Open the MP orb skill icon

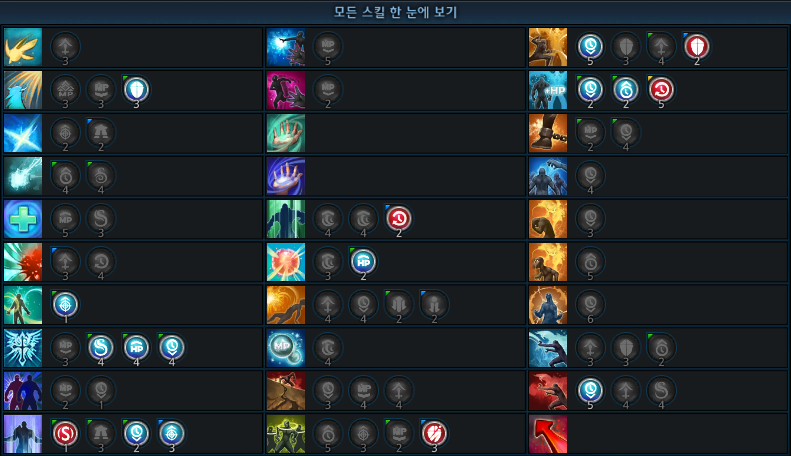(x=286, y=348)
